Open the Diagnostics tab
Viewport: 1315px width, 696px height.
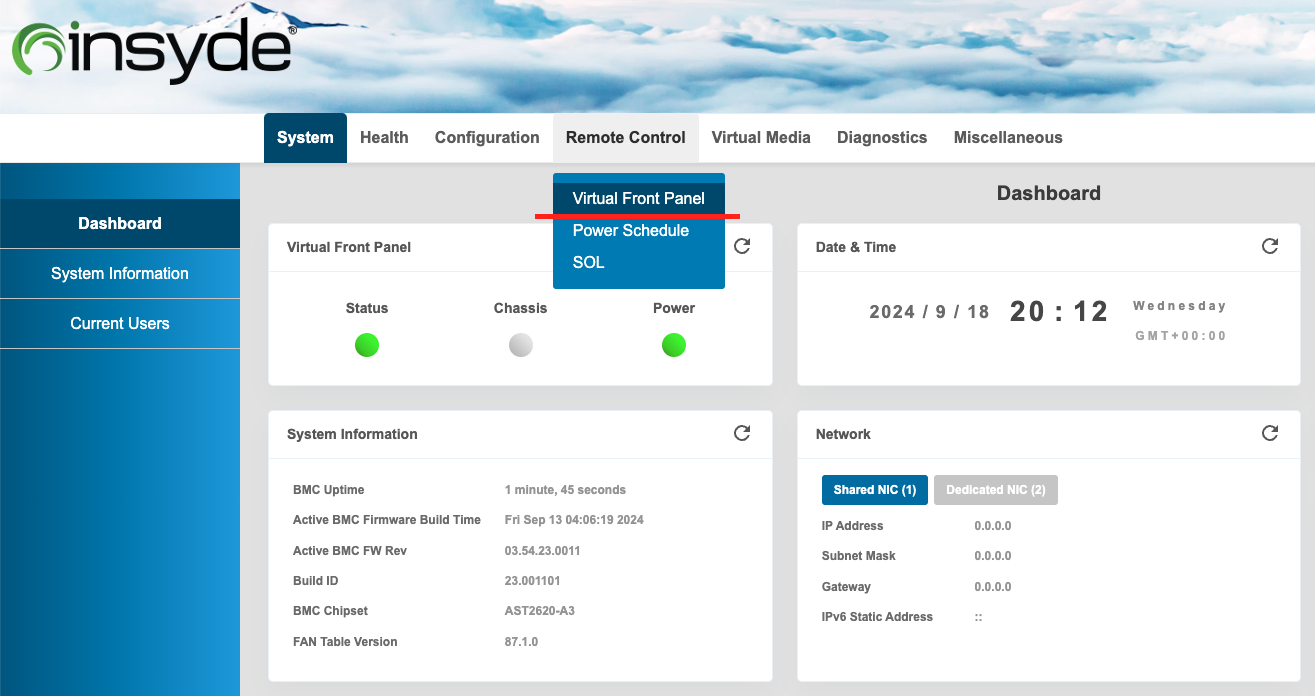click(x=881, y=138)
